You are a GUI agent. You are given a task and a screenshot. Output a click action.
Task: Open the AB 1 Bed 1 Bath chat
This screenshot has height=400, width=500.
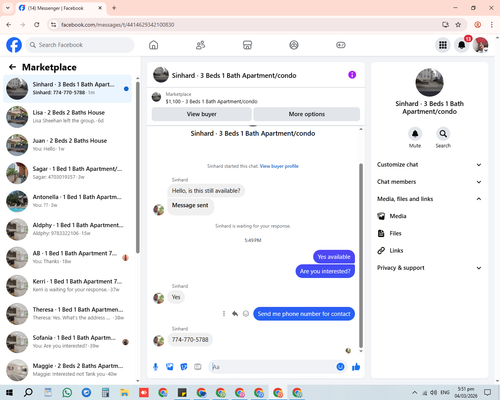[67, 257]
